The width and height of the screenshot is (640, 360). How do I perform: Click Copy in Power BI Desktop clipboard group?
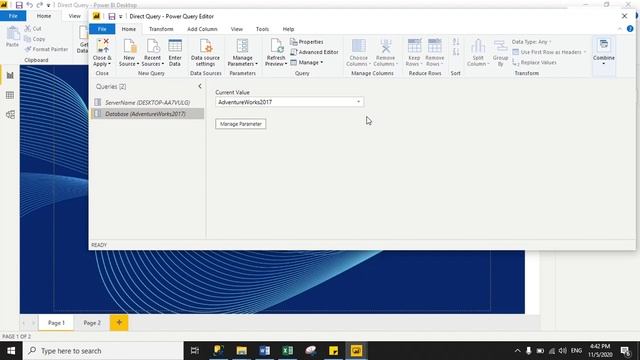point(35,39)
